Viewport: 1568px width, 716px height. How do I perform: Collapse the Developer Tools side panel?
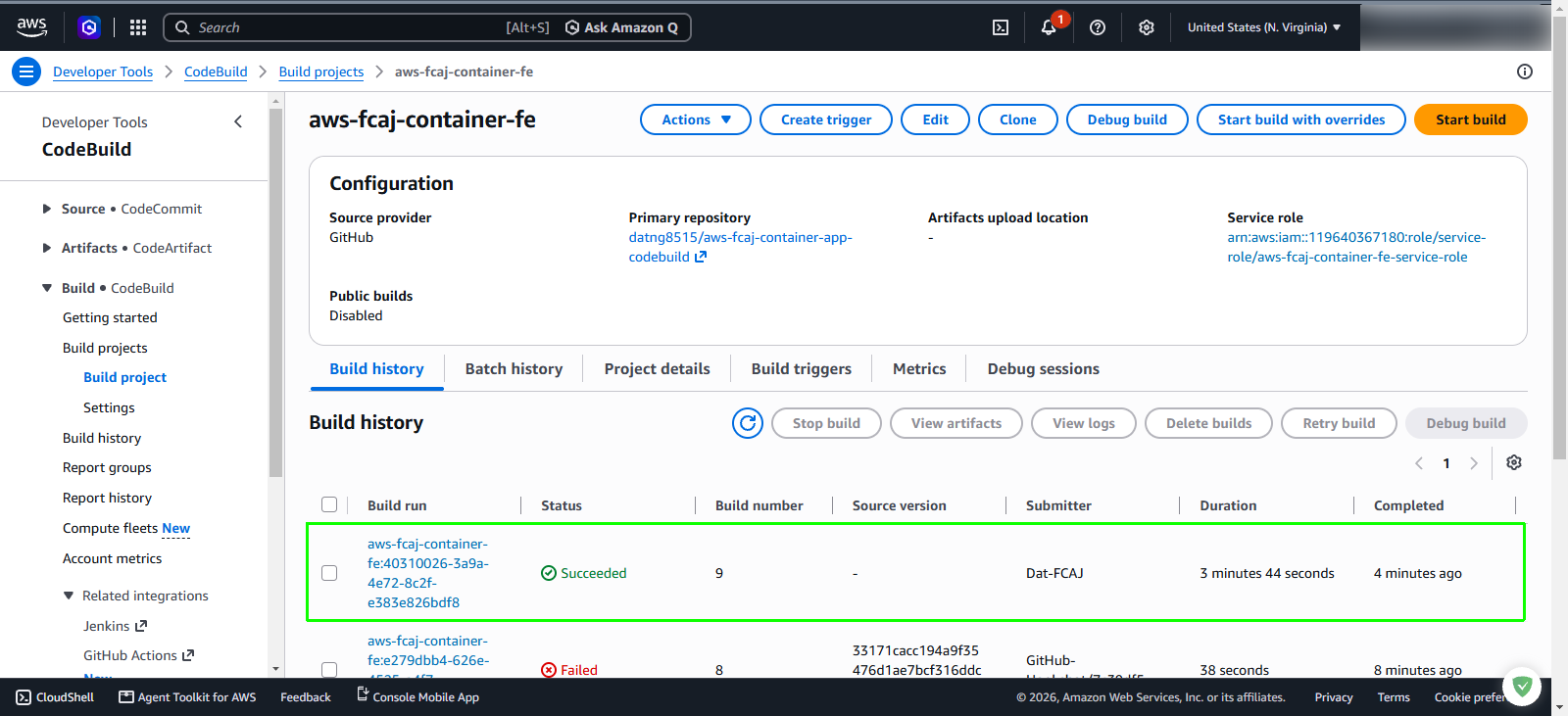238,121
